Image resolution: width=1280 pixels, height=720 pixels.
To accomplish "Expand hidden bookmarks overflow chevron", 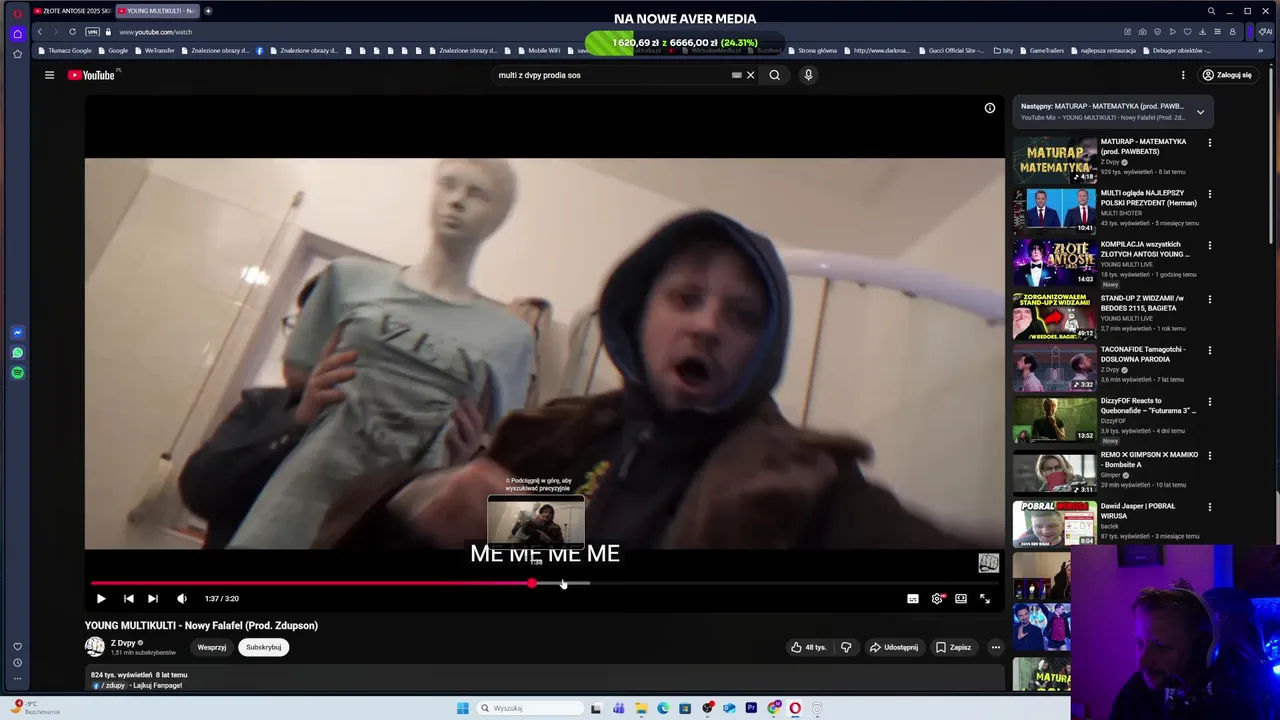I will [1262, 50].
